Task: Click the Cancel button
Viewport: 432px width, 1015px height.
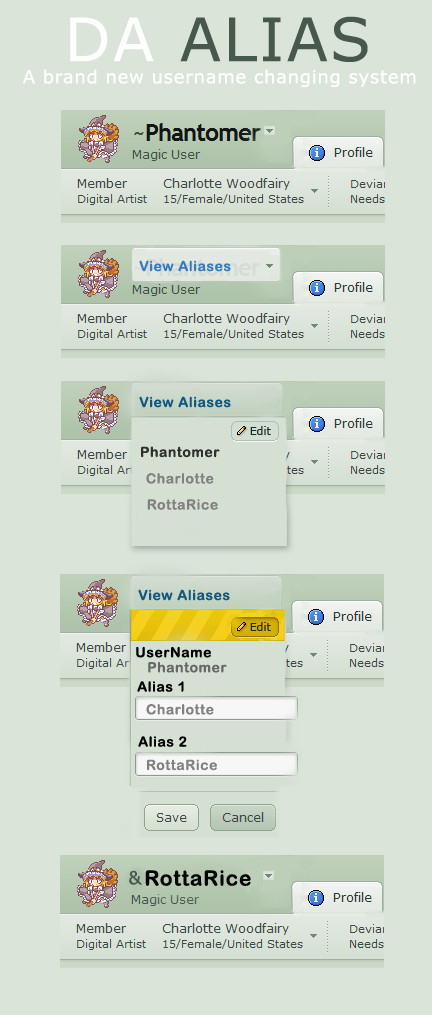Action: (243, 818)
